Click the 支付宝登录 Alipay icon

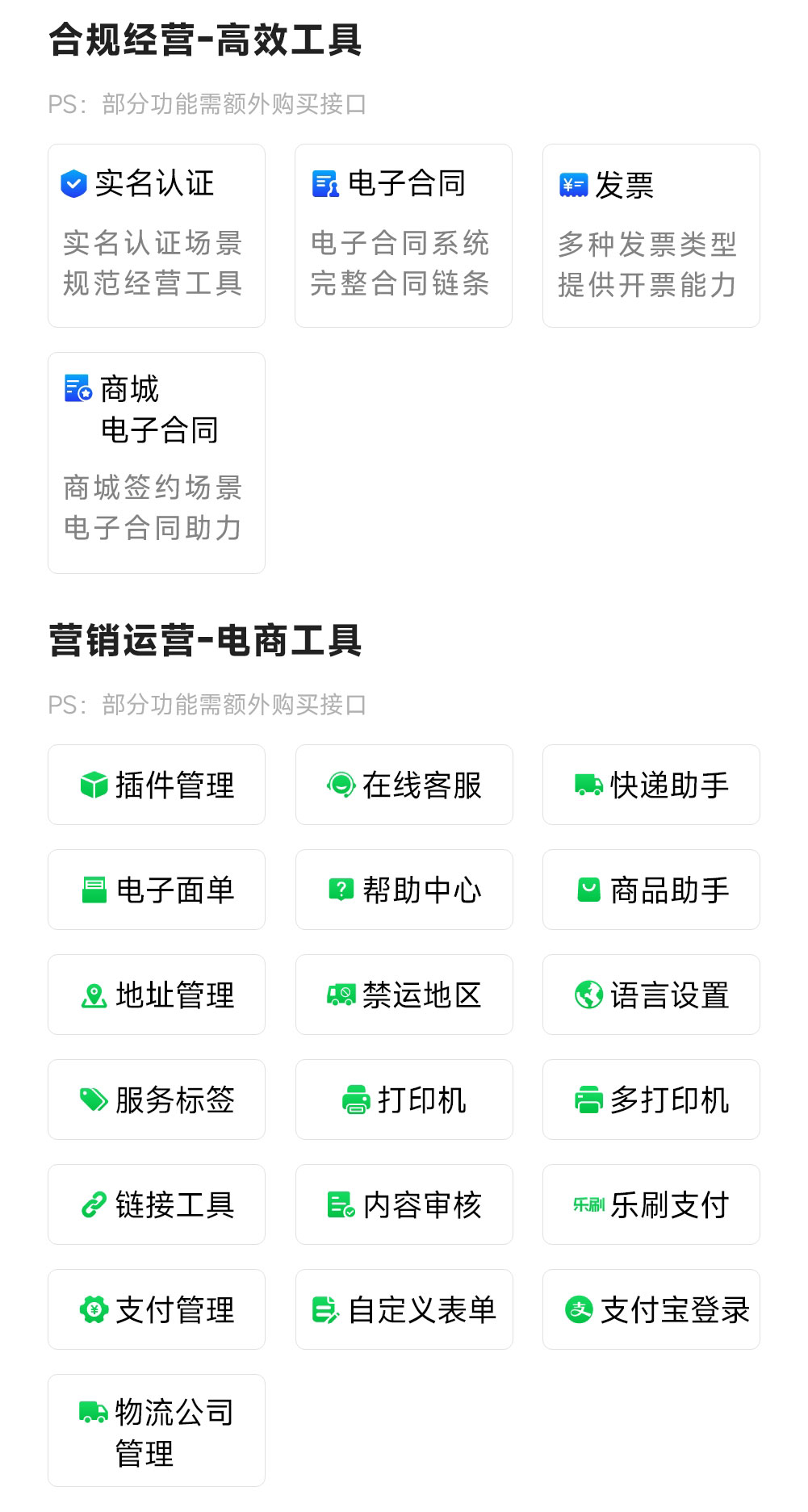579,1309
